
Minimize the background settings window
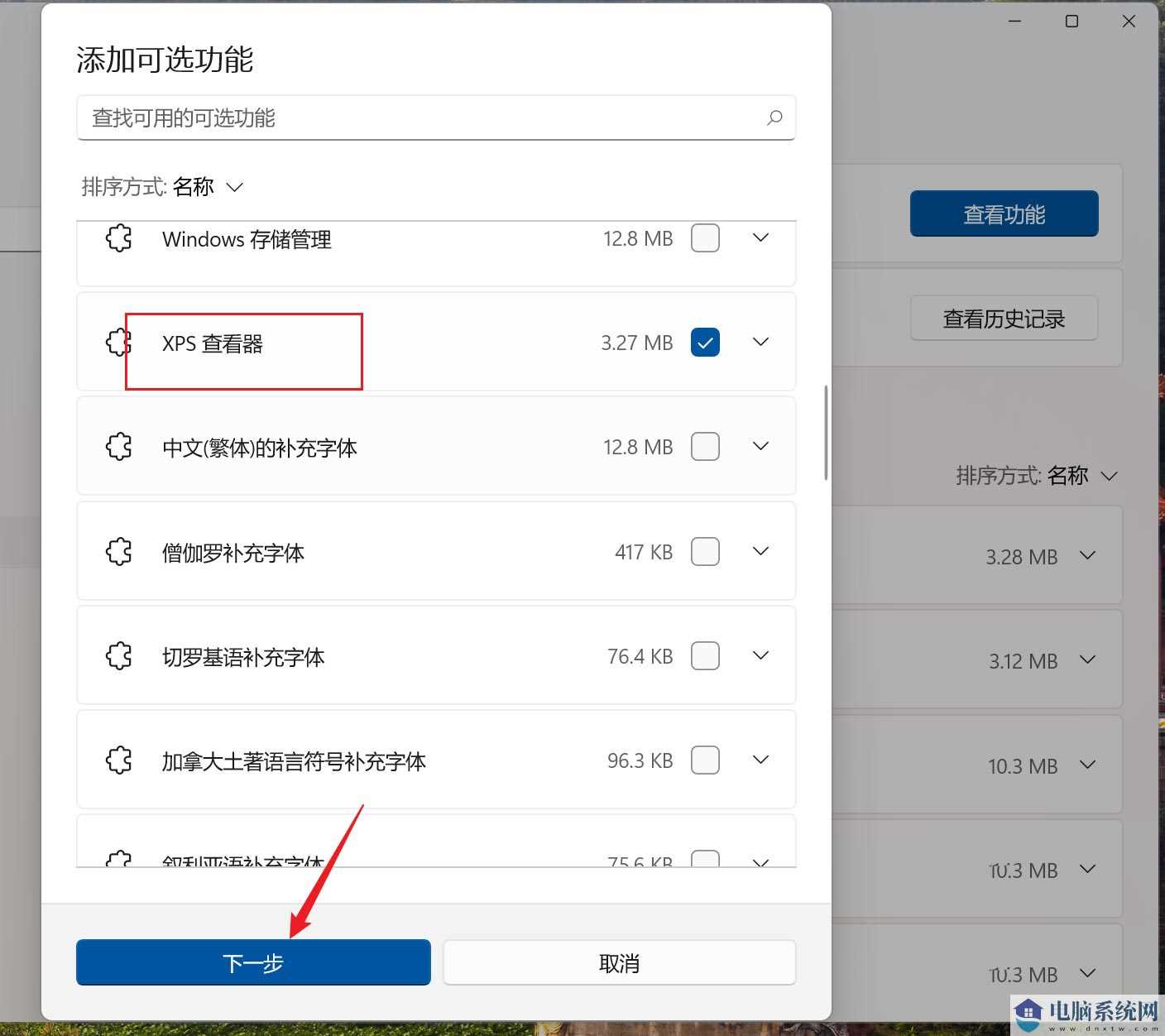pyautogui.click(x=1015, y=22)
